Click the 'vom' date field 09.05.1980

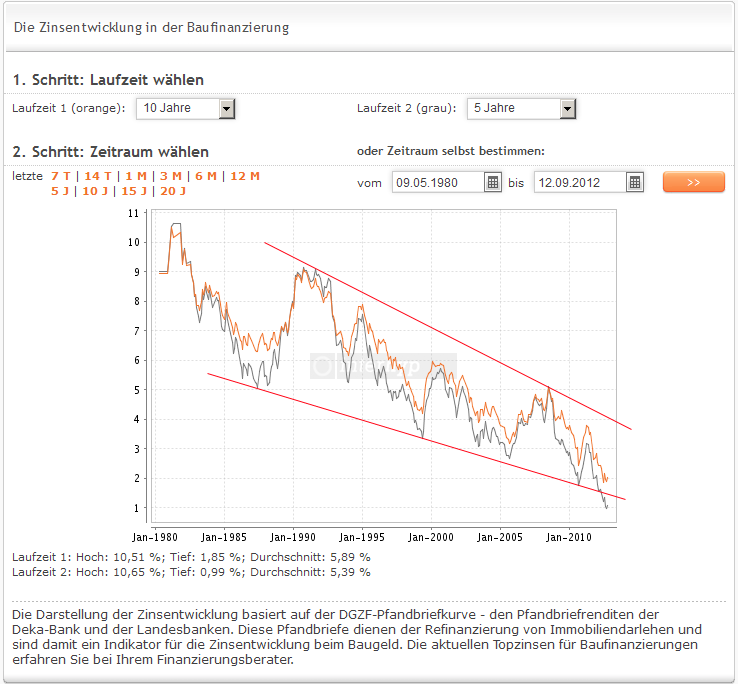[437, 182]
